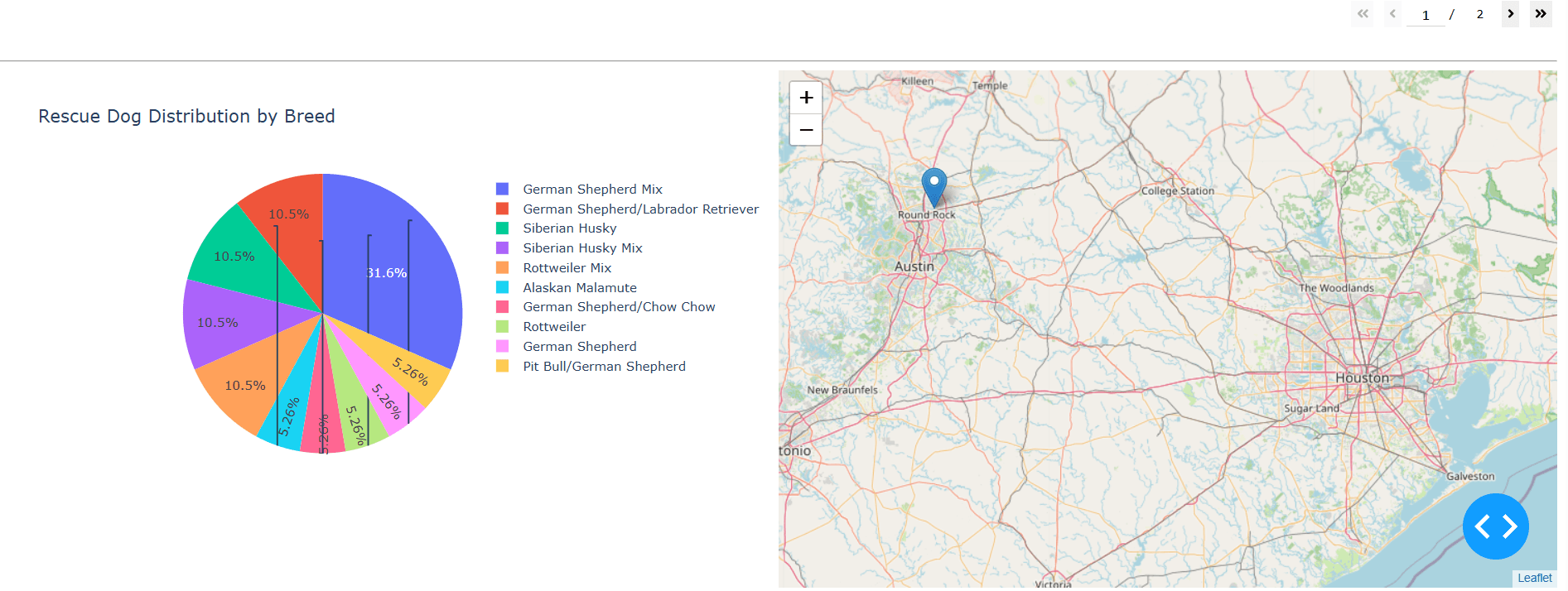Go to previous page arrow
Viewport: 1568px width, 591px height.
[x=1393, y=14]
